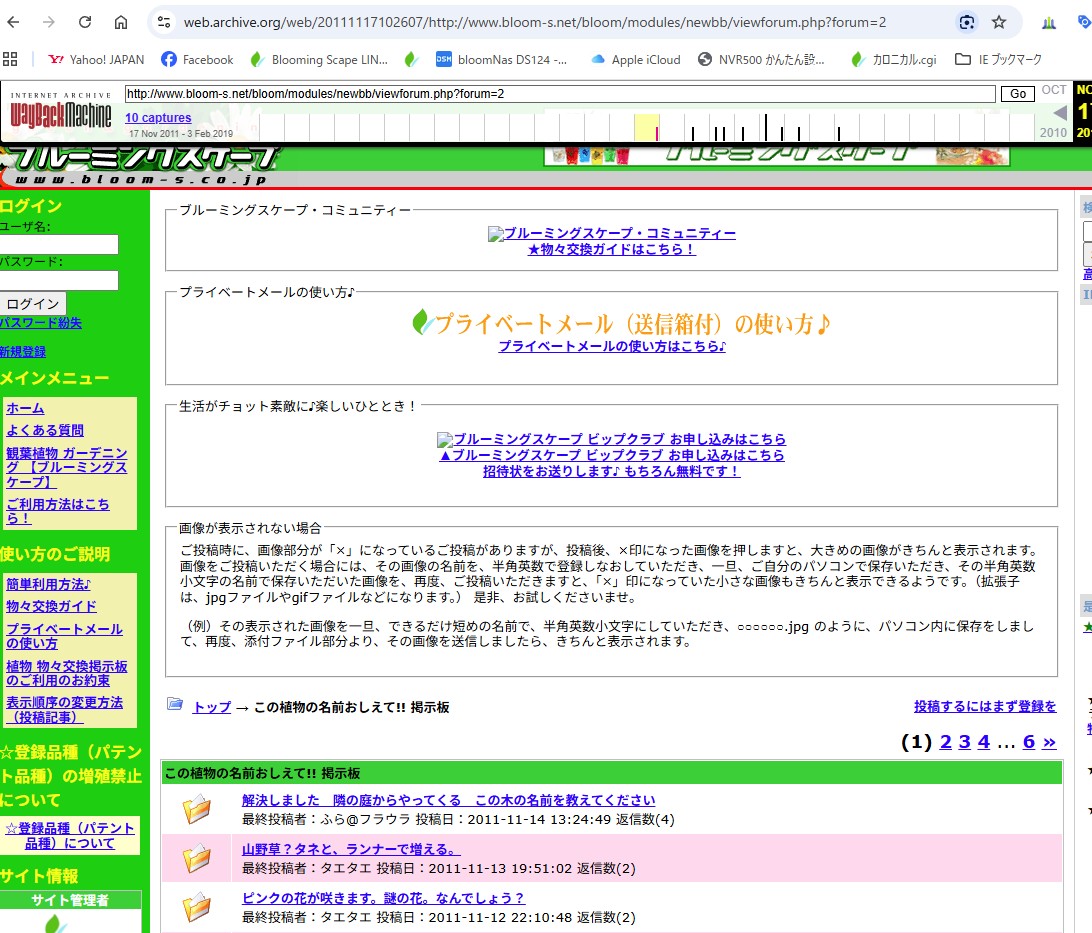Open the browser home page icon
1092x933 pixels.
121,22
